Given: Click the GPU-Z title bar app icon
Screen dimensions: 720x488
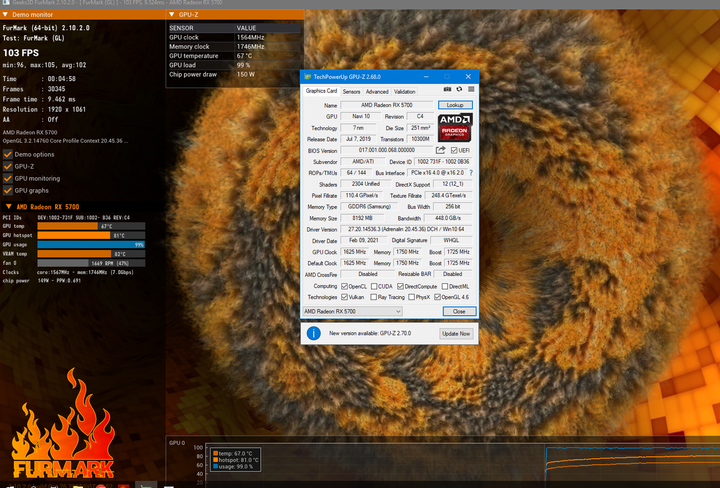Looking at the screenshot, I should point(308,77).
